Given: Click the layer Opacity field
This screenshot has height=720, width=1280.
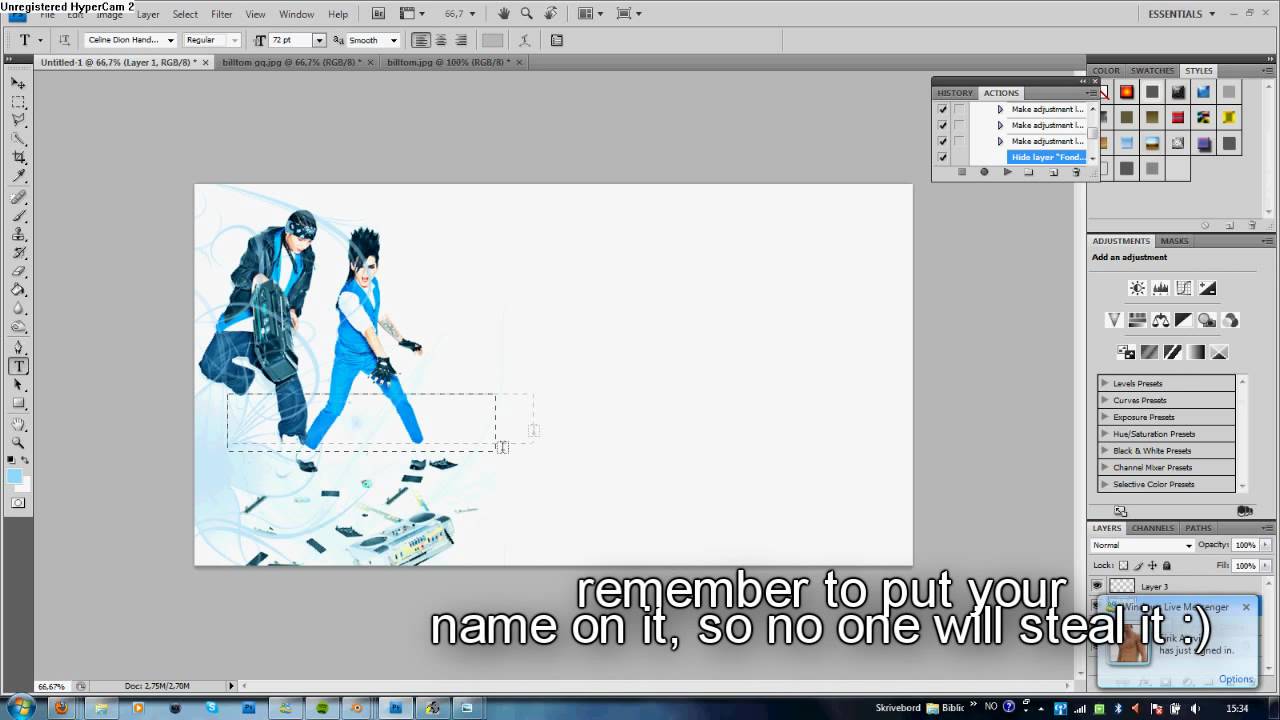Looking at the screenshot, I should coord(1245,545).
